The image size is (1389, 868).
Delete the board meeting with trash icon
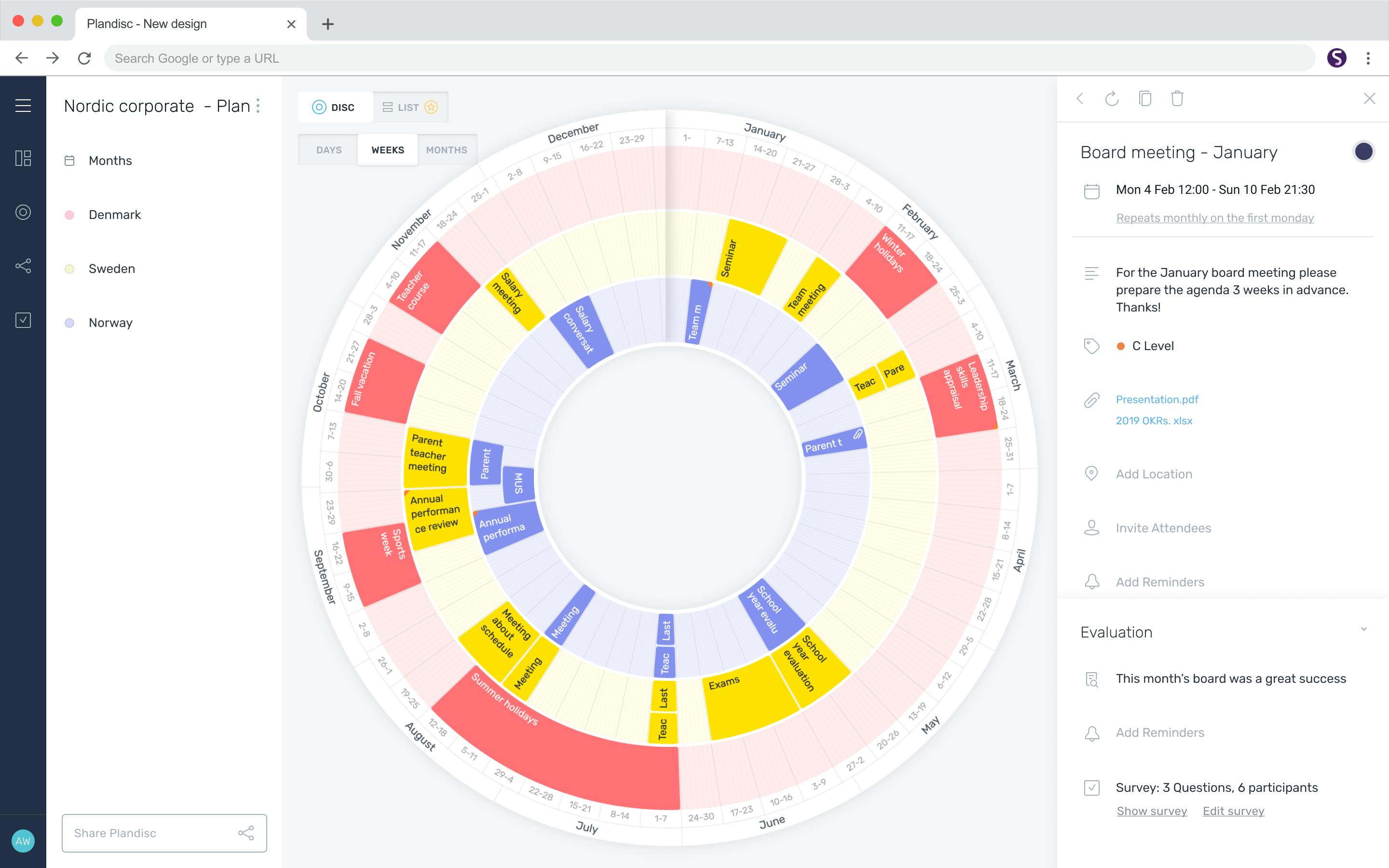pyautogui.click(x=1177, y=99)
